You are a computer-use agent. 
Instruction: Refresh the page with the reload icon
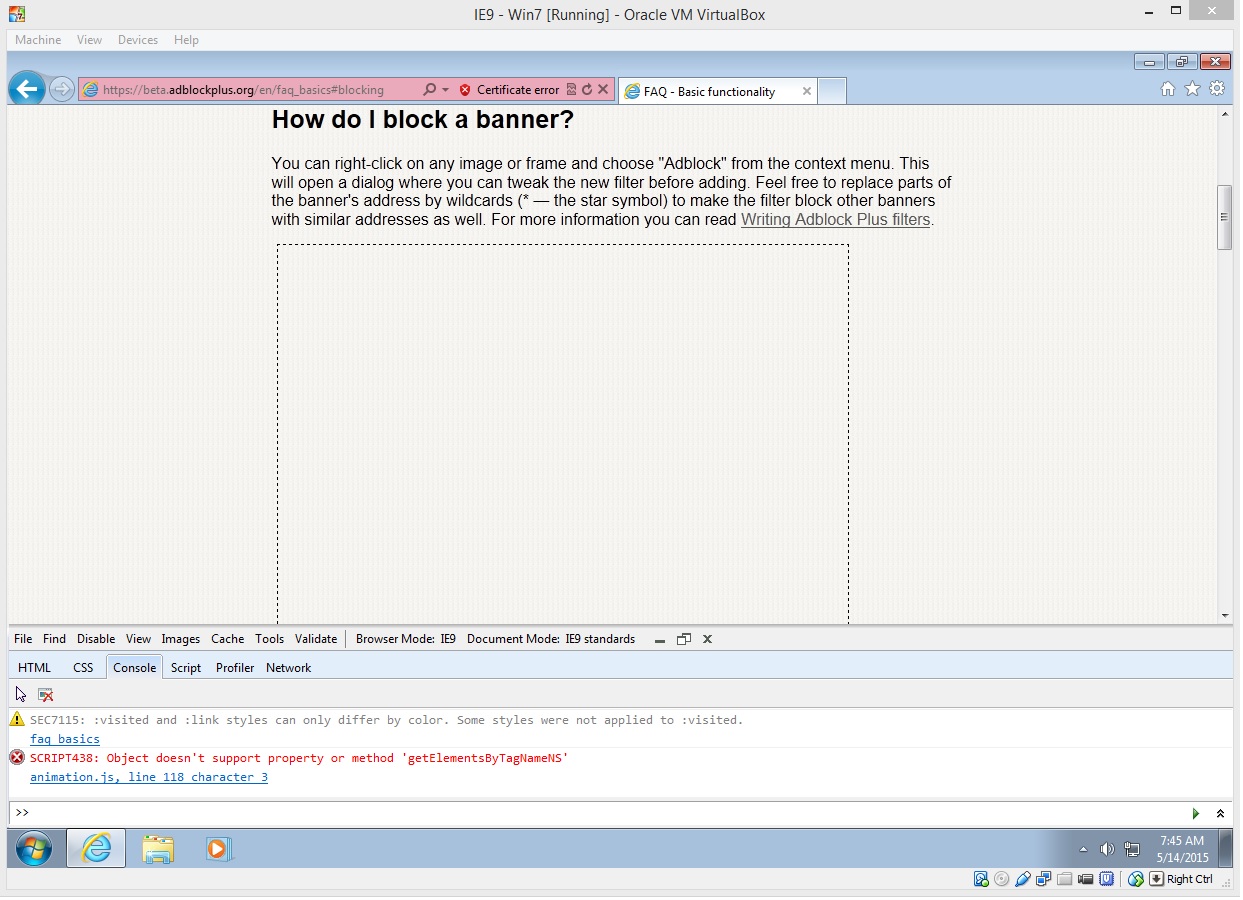coord(587,90)
